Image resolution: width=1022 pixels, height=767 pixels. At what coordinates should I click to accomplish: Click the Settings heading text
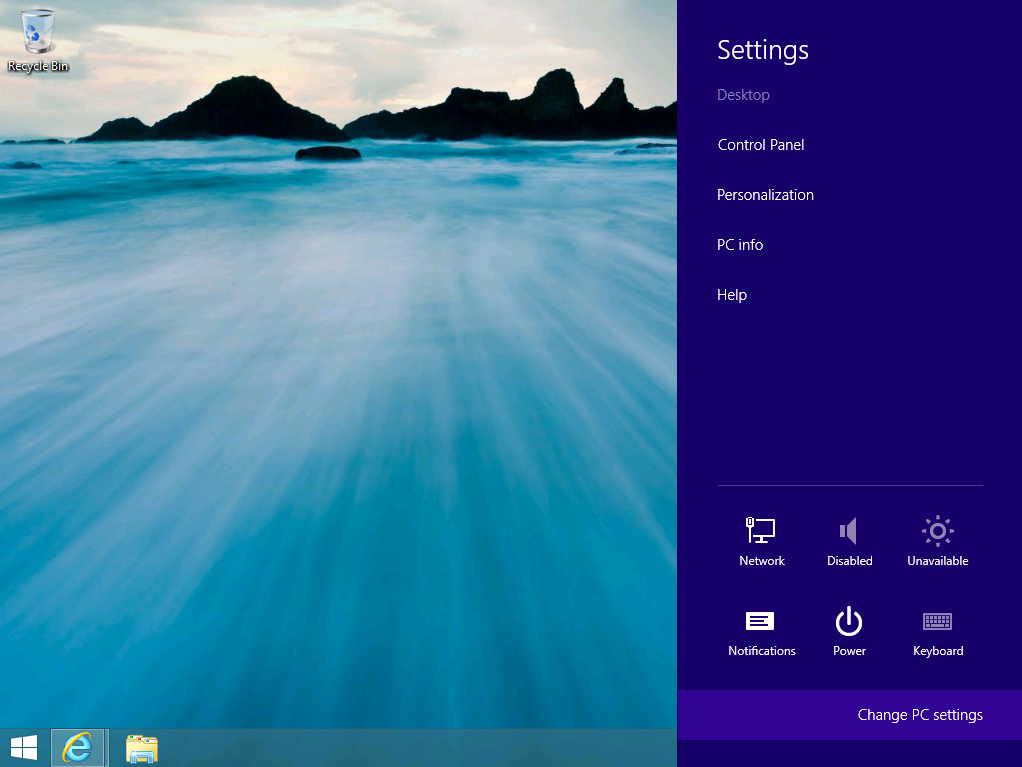(763, 50)
